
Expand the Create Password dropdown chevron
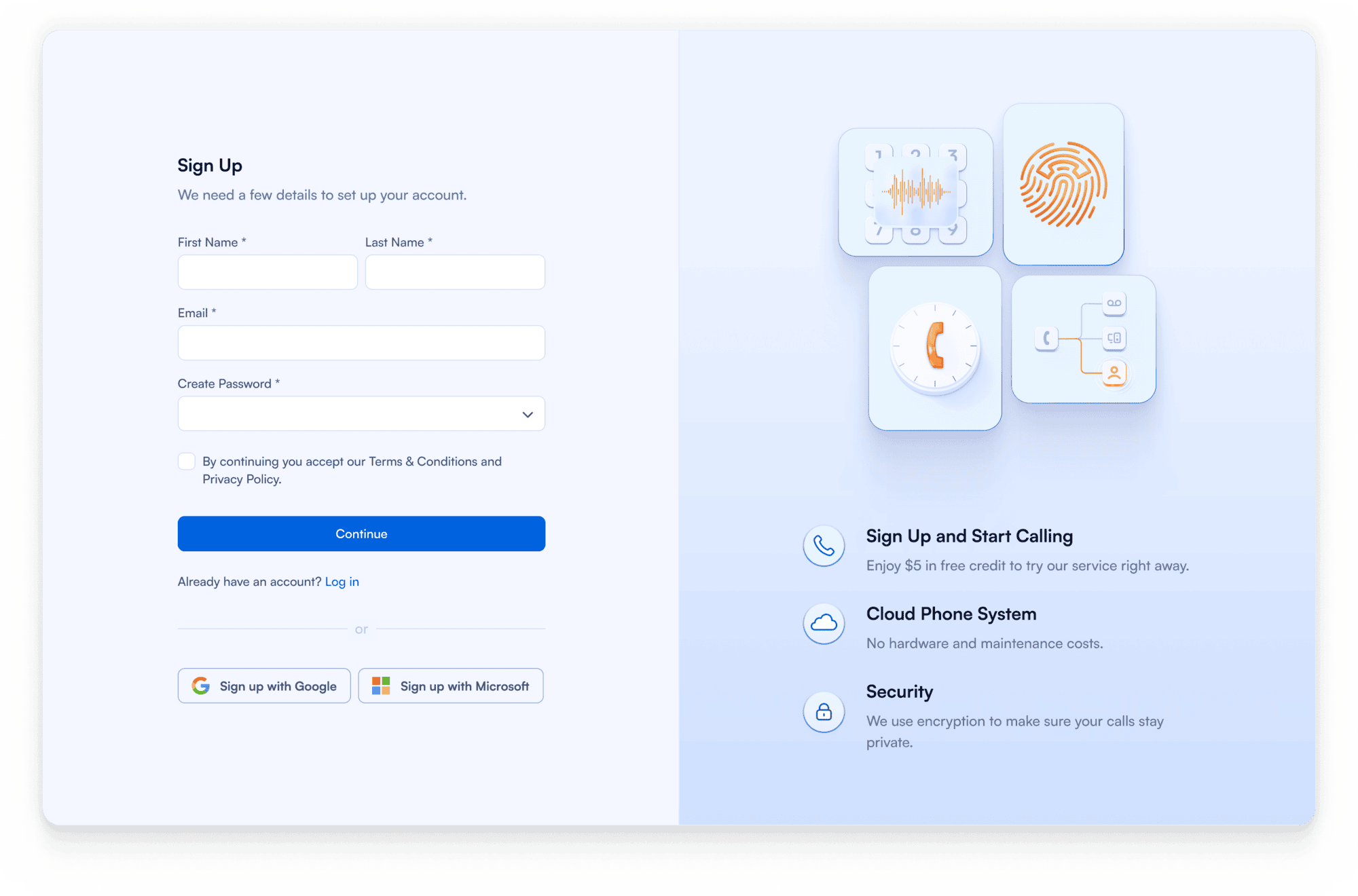(x=528, y=414)
